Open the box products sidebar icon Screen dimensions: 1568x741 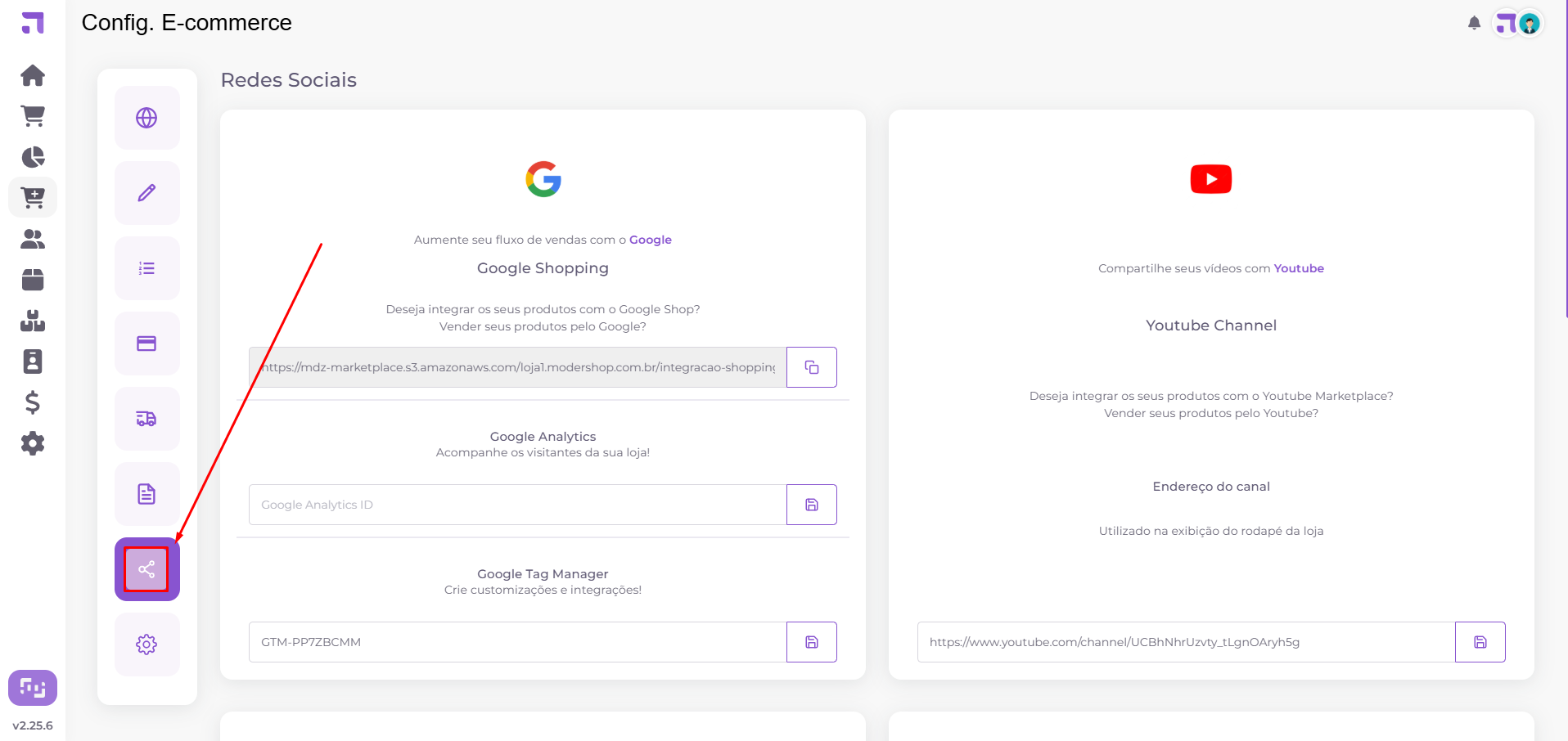33,280
